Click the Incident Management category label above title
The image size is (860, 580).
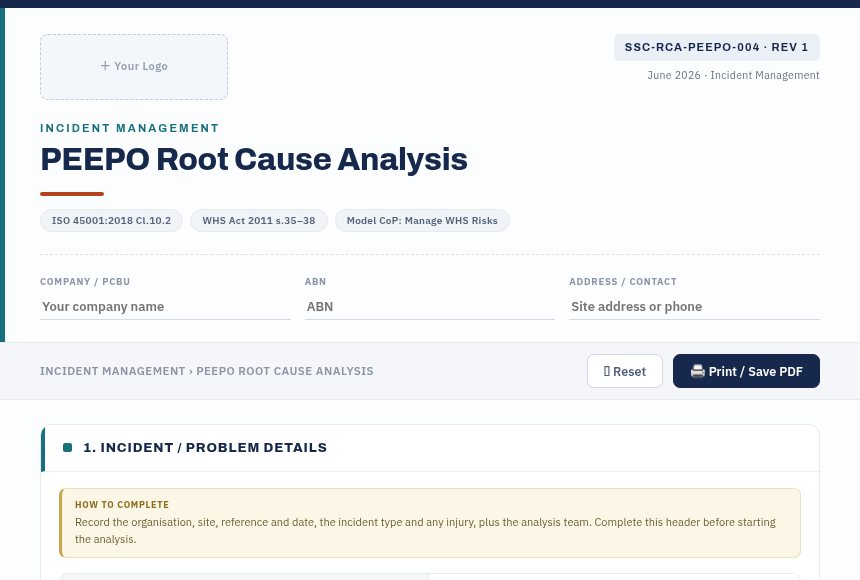[129, 128]
